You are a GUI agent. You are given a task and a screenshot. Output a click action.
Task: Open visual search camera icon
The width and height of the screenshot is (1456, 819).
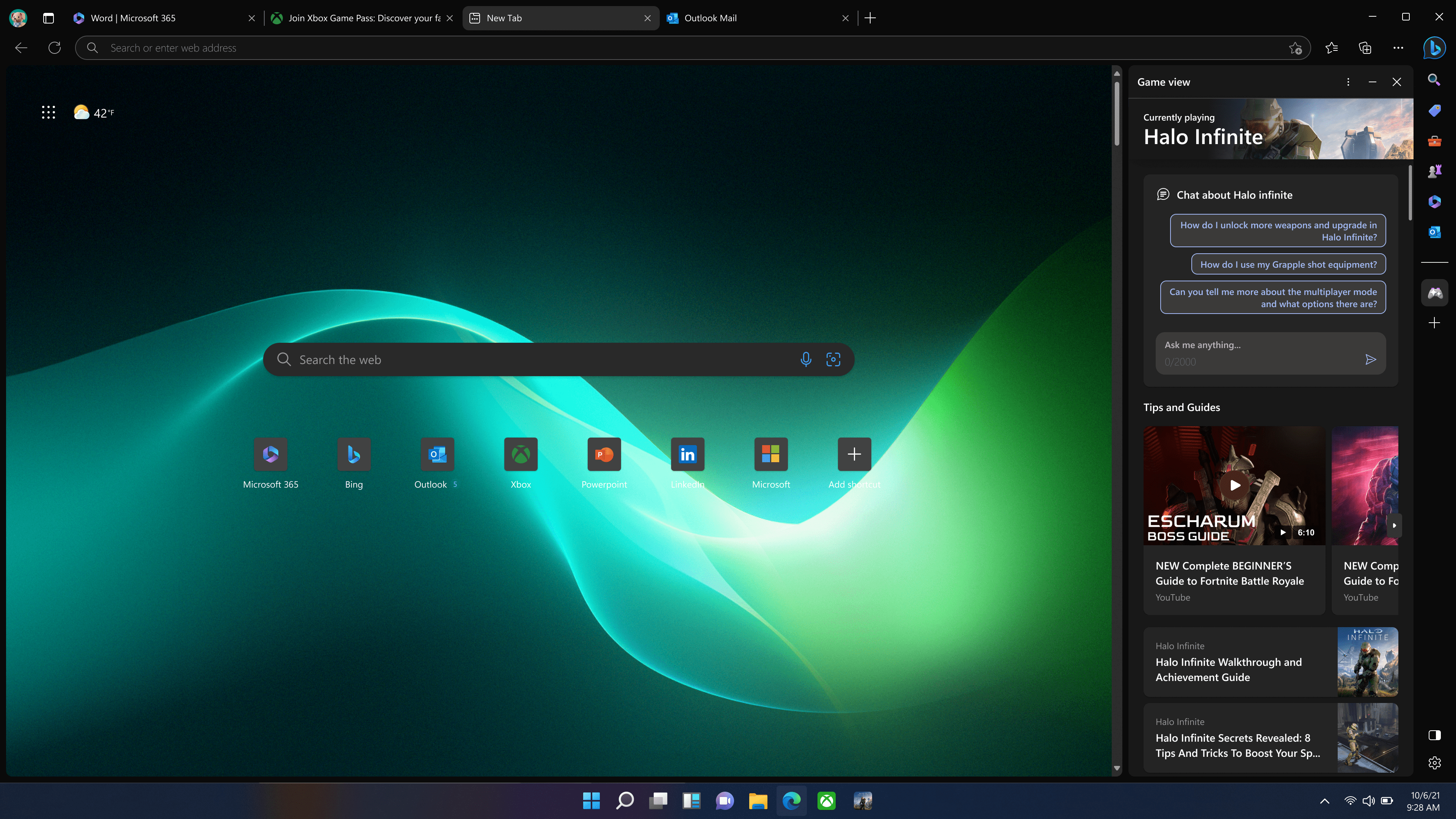tap(833, 359)
